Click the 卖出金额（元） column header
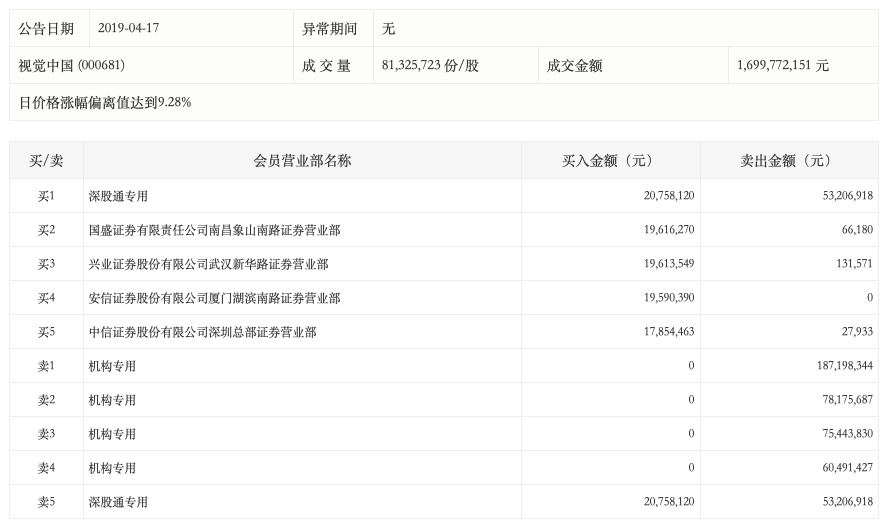The height and width of the screenshot is (528, 889). 789,160
